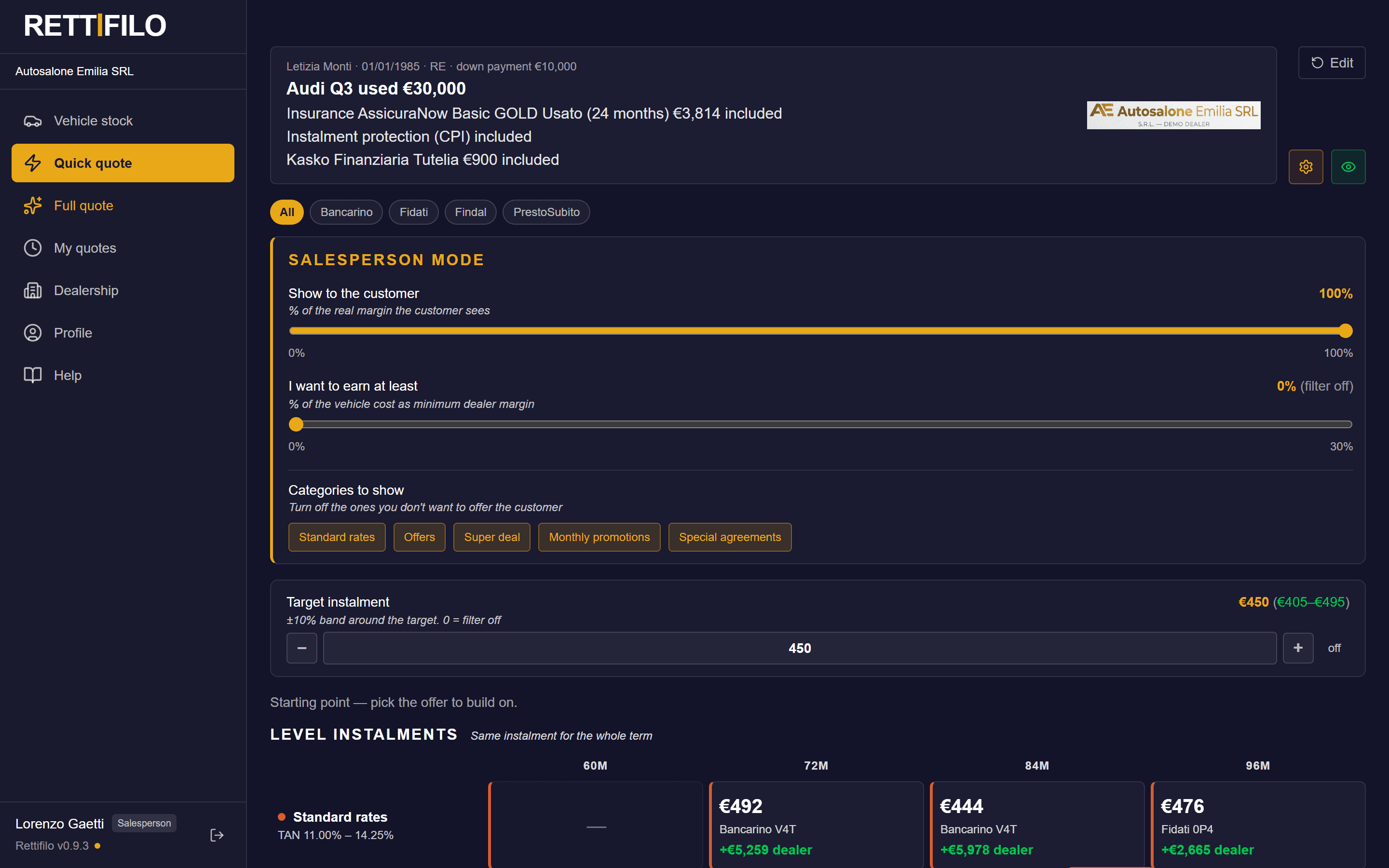
Task: Click the TAN 11.00% – 14.25% text
Action: click(336, 835)
